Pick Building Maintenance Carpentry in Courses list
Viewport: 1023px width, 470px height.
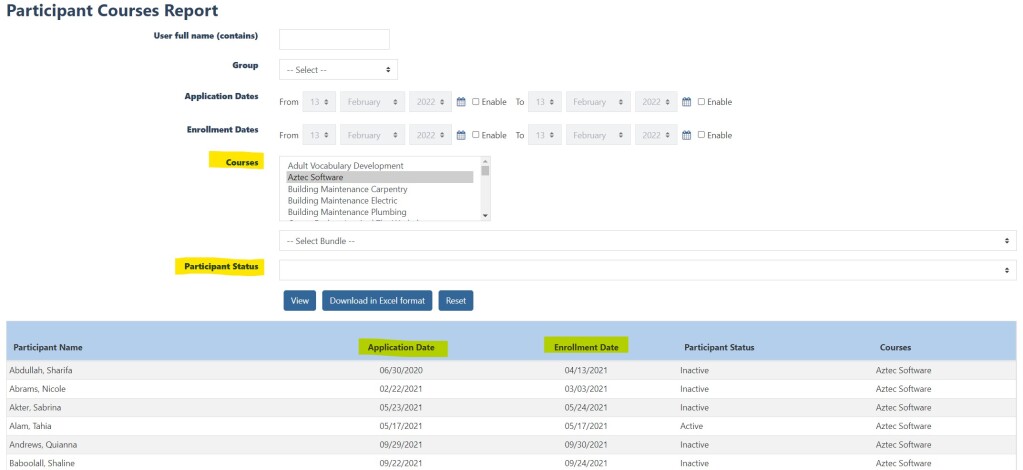[380, 189]
